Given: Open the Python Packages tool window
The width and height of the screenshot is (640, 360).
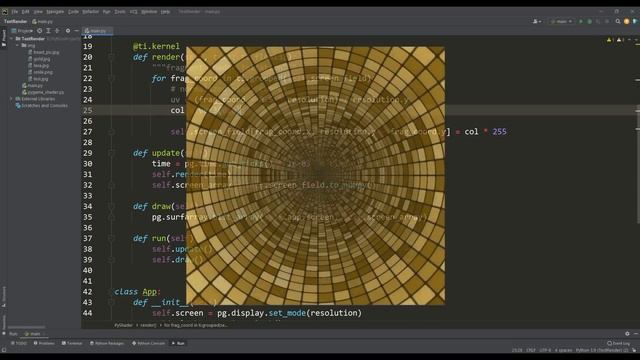Looking at the screenshot, I should coord(107,343).
